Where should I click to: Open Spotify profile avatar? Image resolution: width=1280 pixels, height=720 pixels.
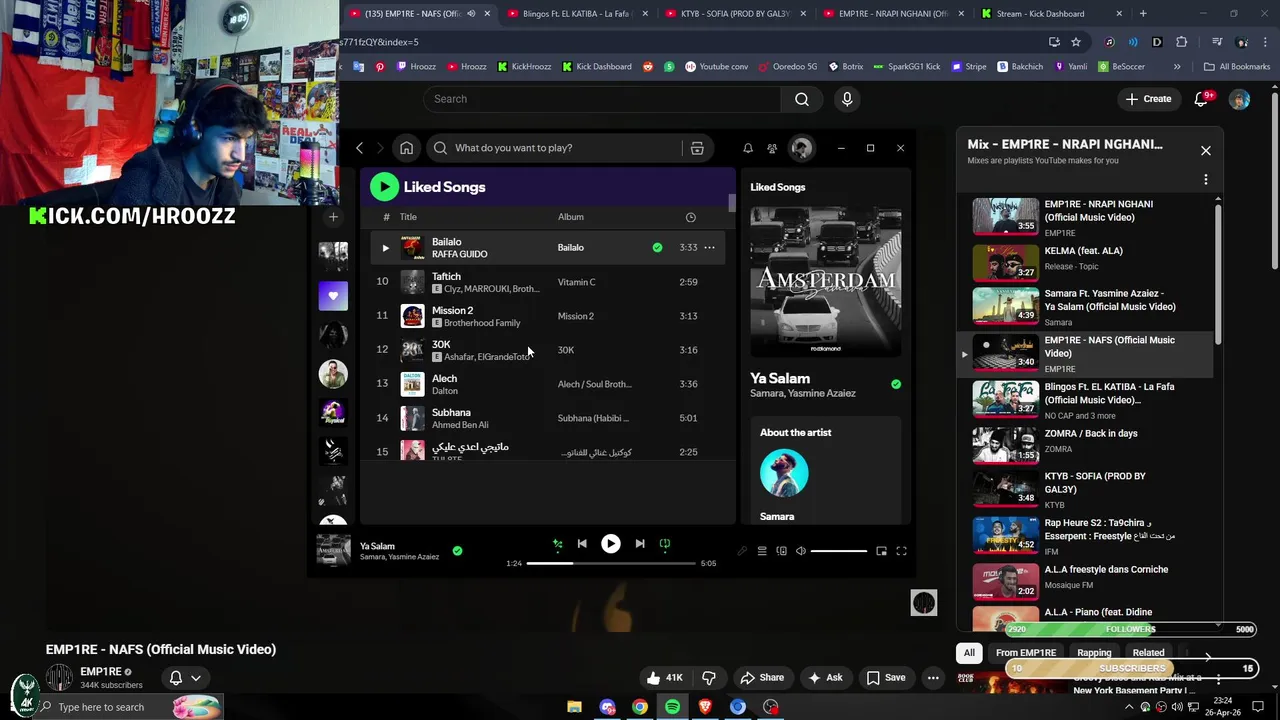pyautogui.click(x=801, y=148)
